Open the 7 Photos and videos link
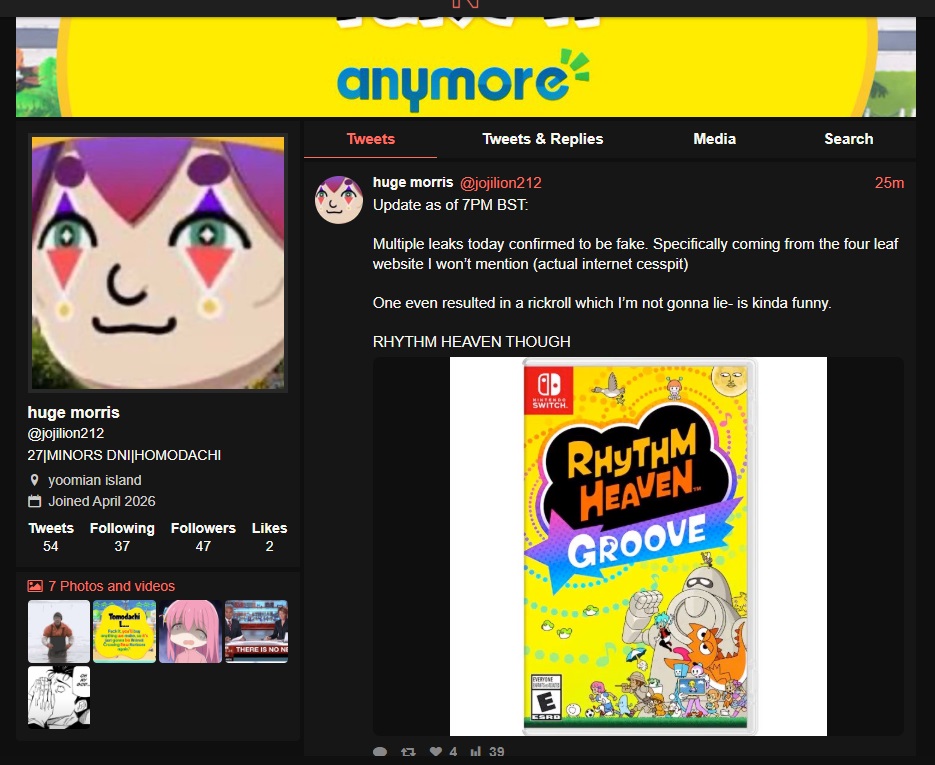935x765 pixels. 101,586
